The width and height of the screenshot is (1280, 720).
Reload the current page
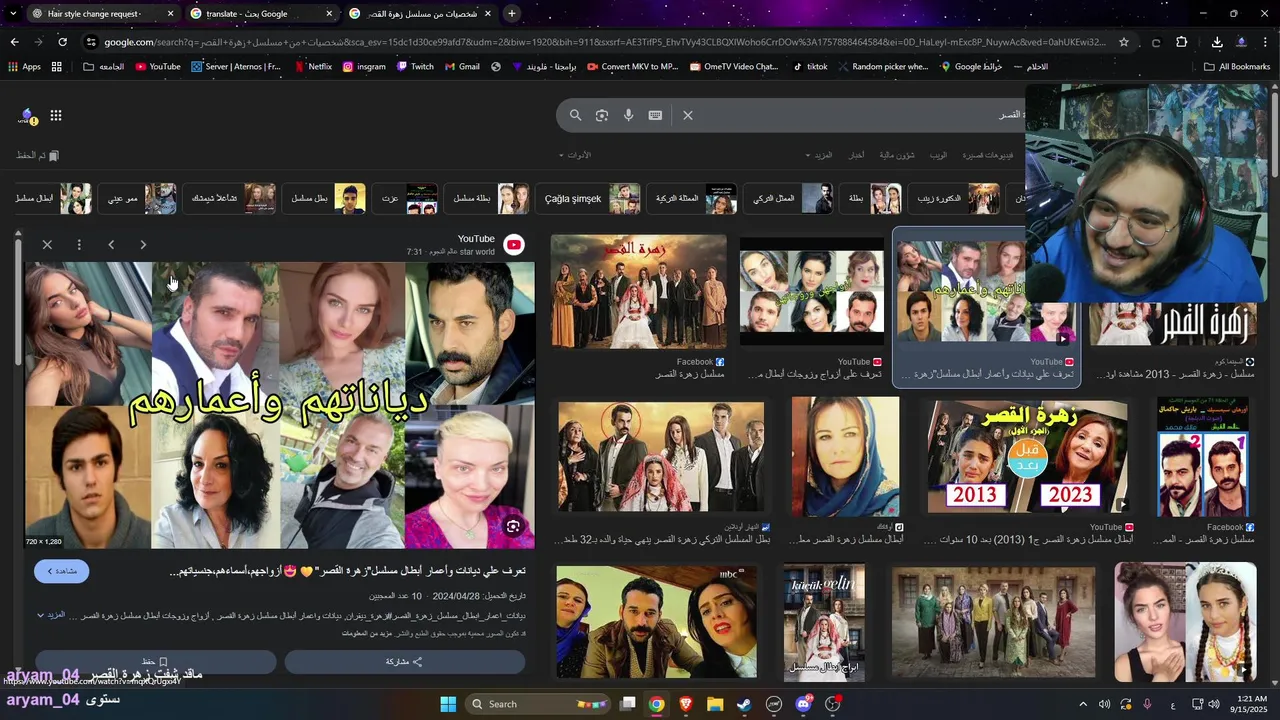[x=62, y=42]
